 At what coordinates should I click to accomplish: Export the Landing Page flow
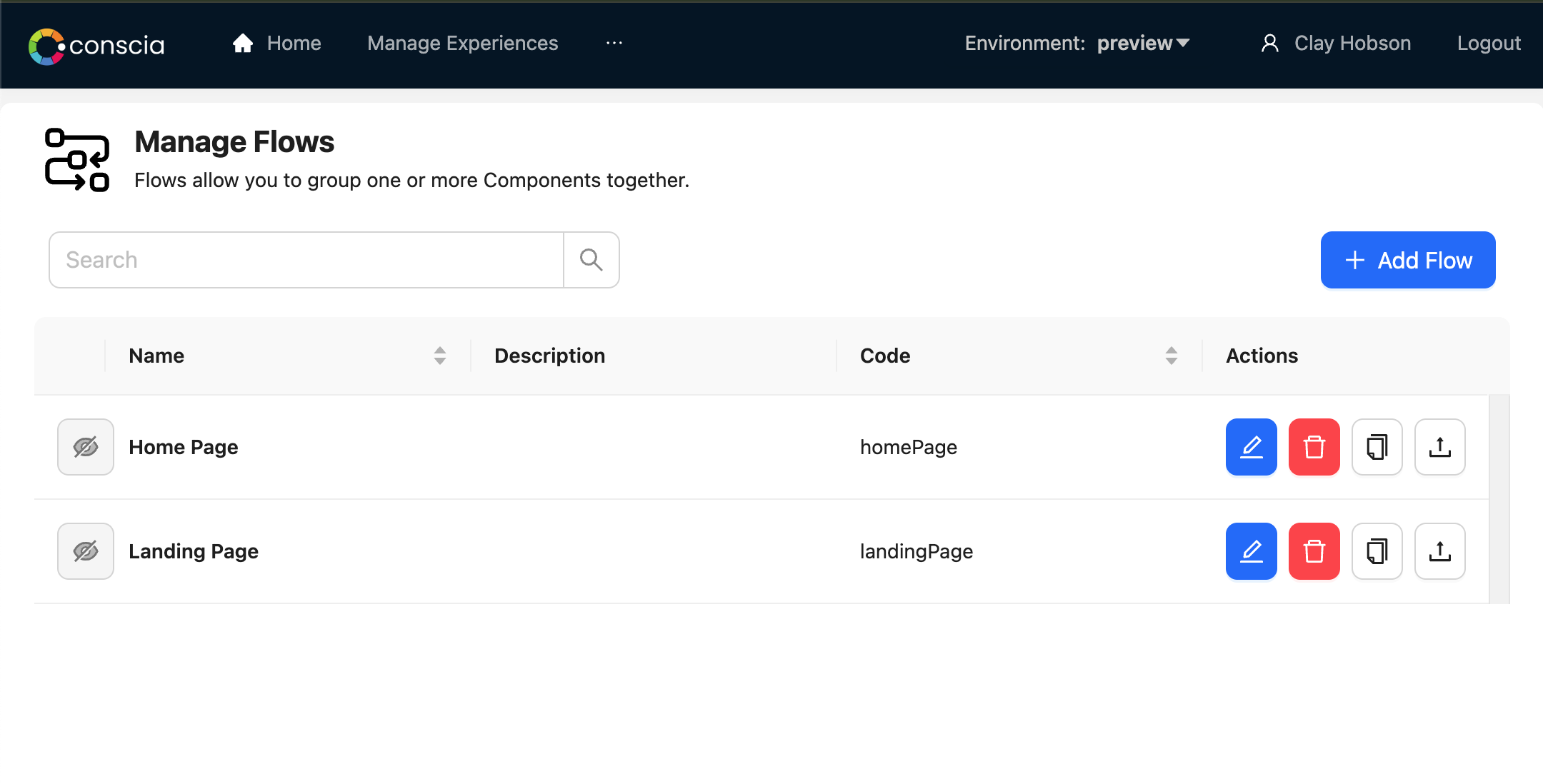point(1440,551)
